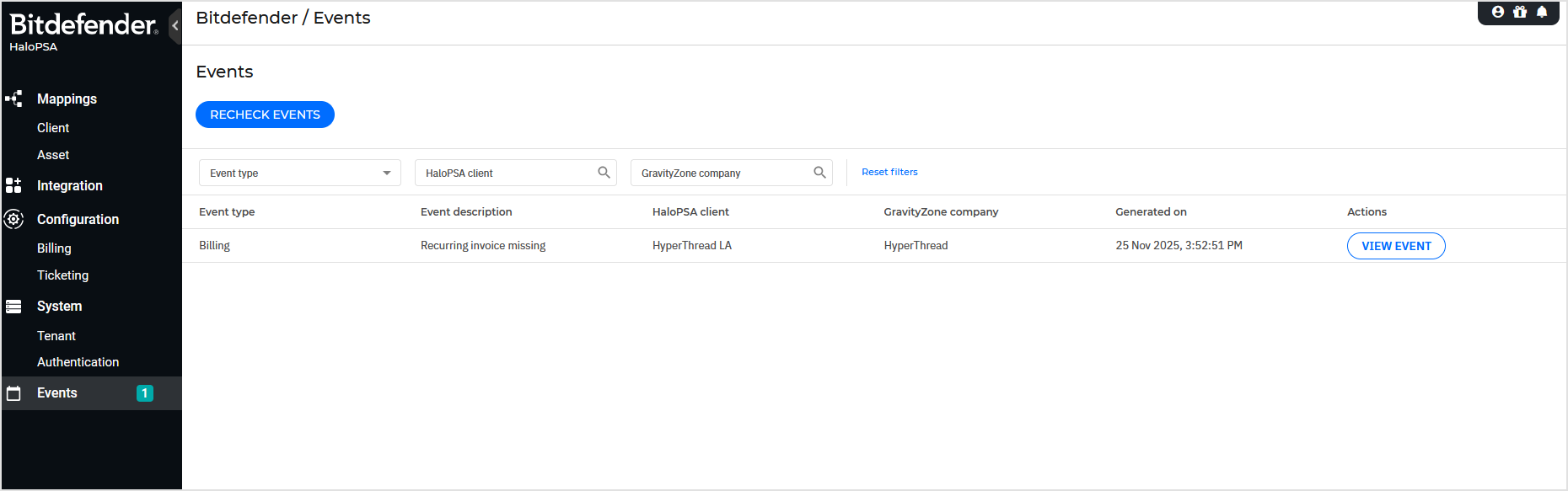Image resolution: width=1568 pixels, height=491 pixels.
Task: Go to the Billing configuration page
Action: click(x=54, y=248)
